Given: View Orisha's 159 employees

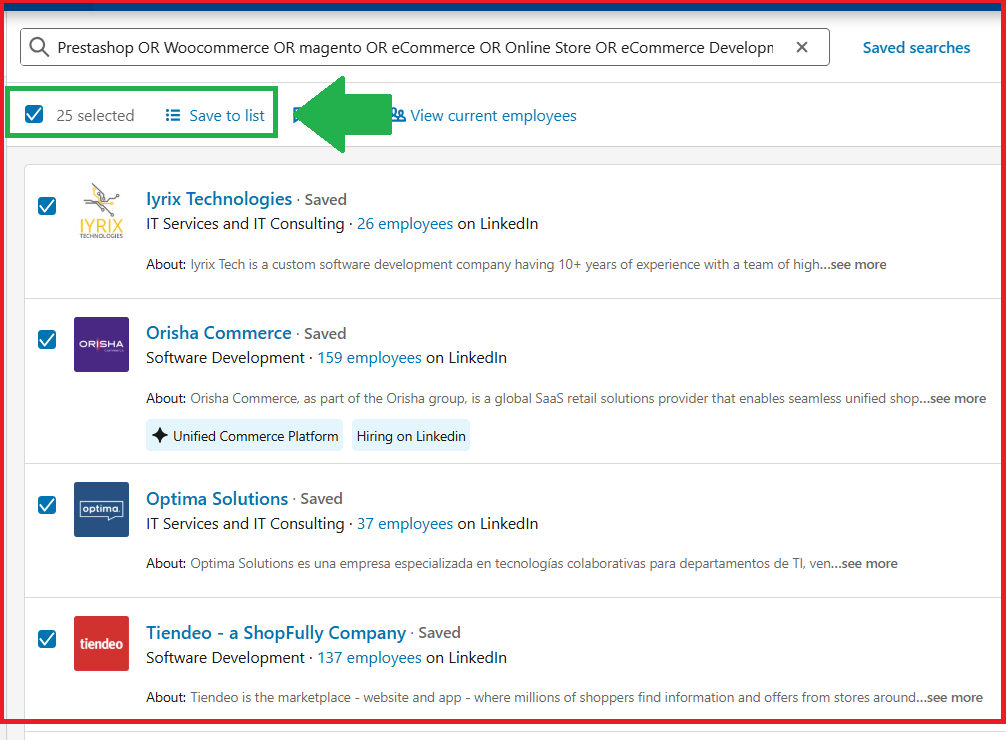Looking at the screenshot, I should tap(370, 358).
